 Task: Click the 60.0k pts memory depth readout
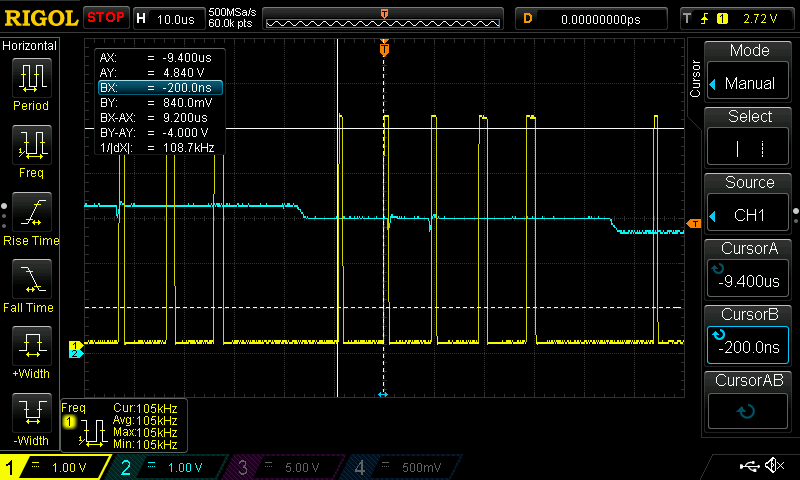point(230,23)
